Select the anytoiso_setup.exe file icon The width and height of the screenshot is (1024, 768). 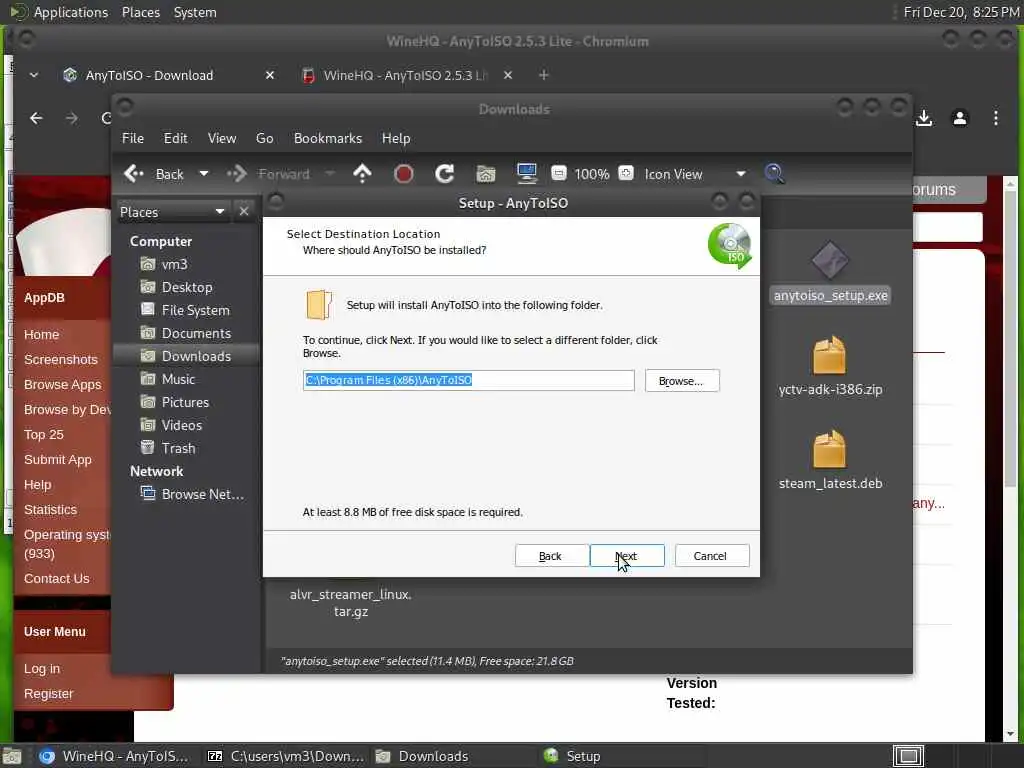830,261
